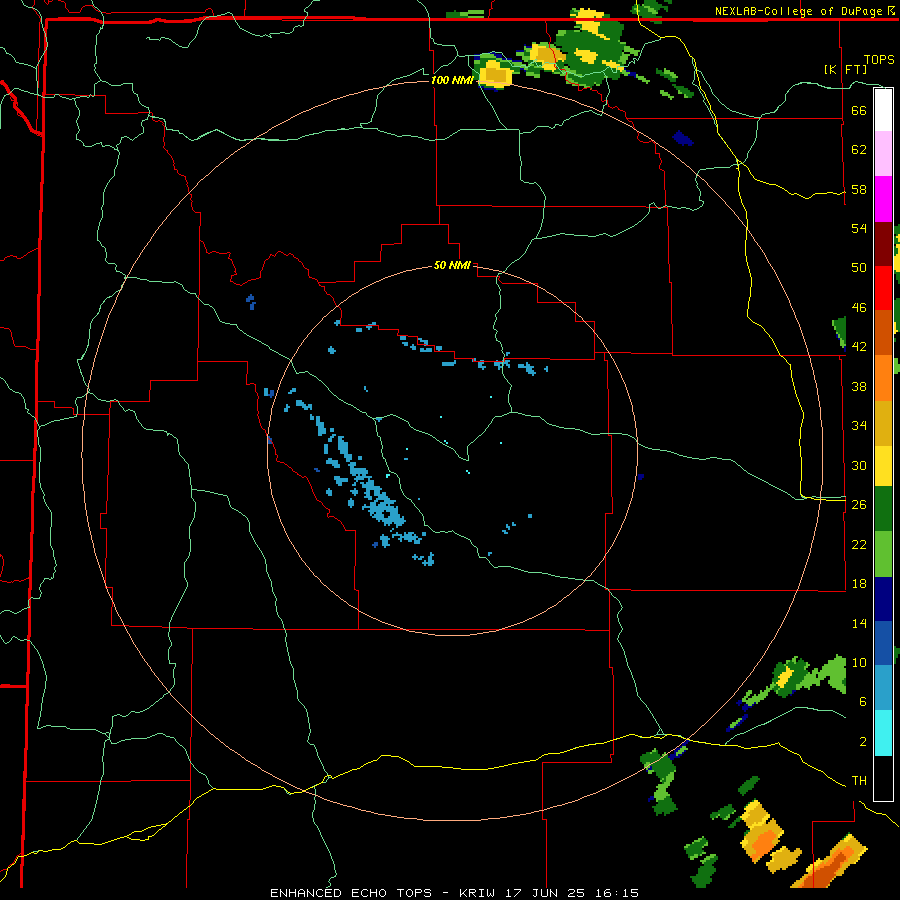The image size is (900, 900).
Task: Click the magenta 58 kft scale segment
Action: [x=883, y=199]
